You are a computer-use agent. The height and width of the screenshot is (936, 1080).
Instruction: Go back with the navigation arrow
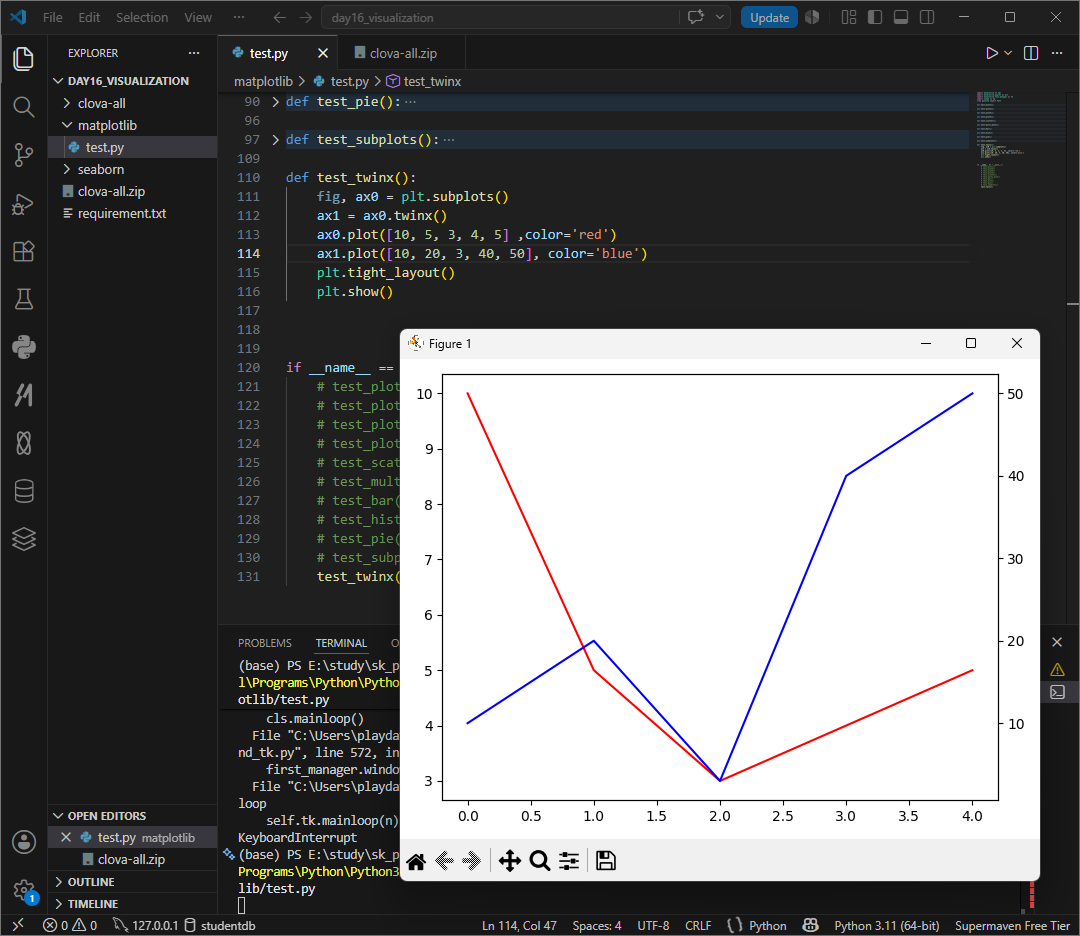point(280,17)
